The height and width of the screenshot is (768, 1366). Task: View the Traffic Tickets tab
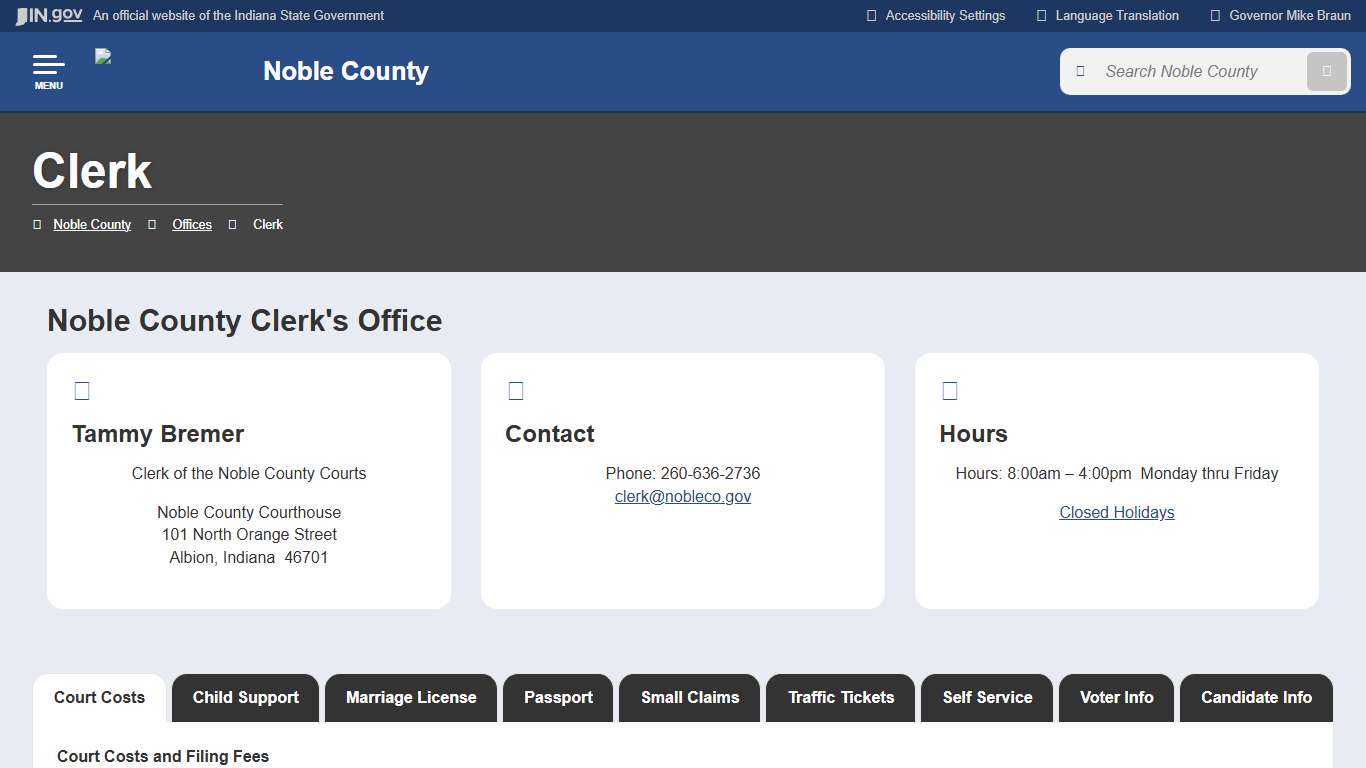tap(840, 697)
